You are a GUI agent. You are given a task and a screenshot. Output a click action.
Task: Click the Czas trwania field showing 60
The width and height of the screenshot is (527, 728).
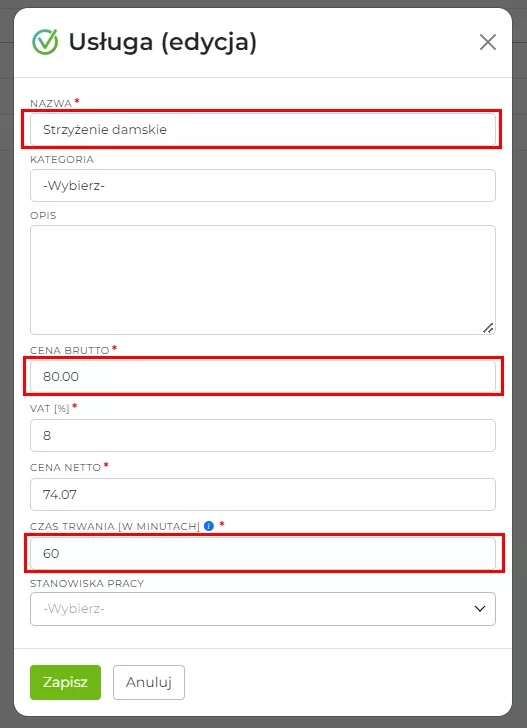point(263,553)
